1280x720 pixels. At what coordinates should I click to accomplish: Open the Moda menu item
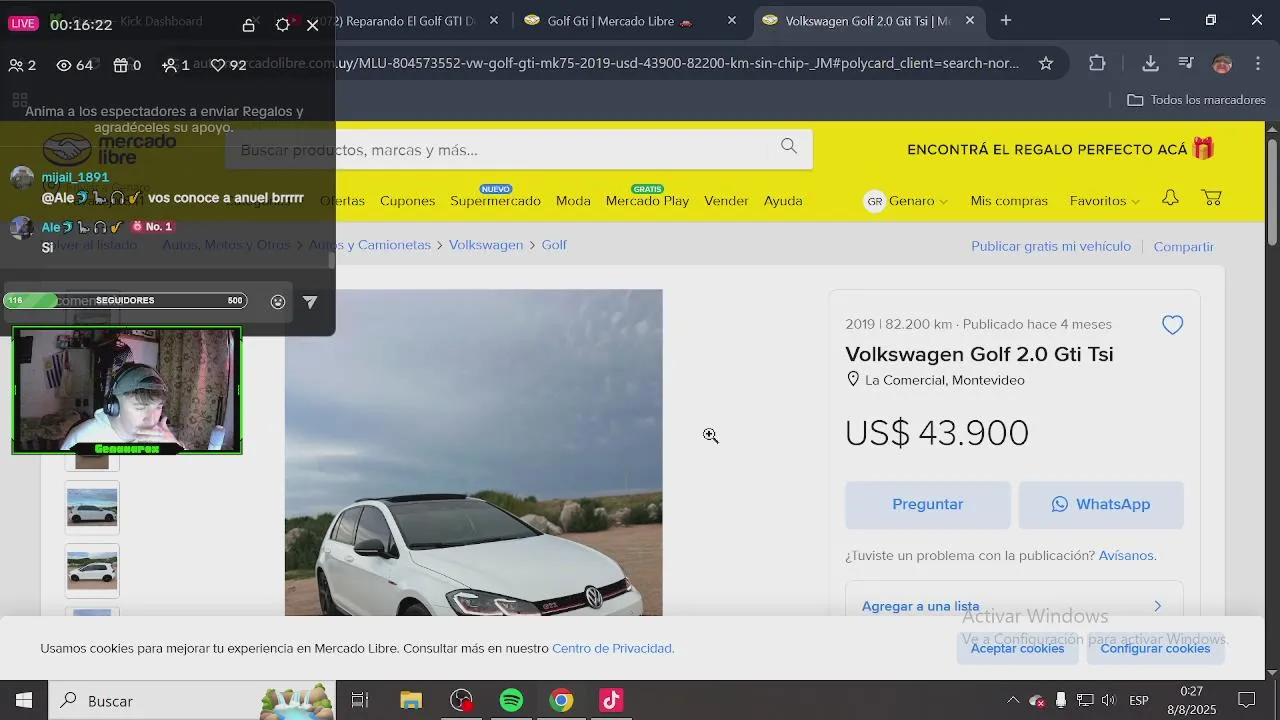(573, 201)
